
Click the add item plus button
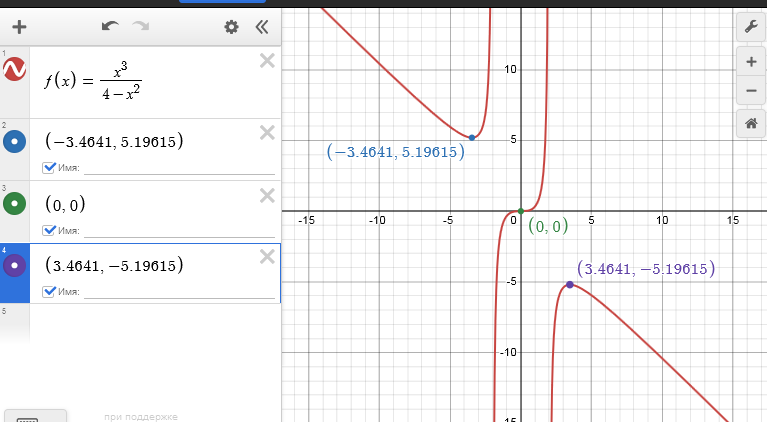pos(18,27)
